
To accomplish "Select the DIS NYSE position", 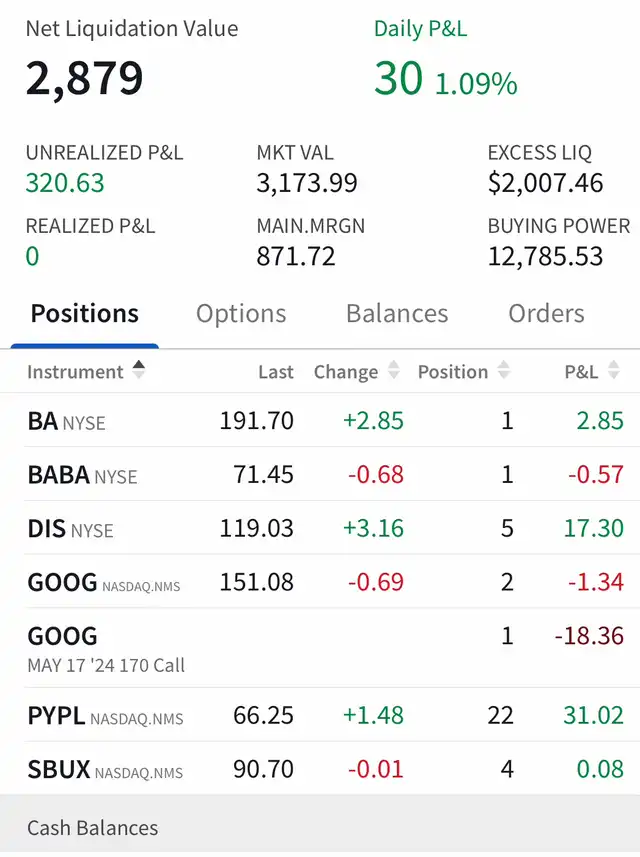I will (320, 528).
